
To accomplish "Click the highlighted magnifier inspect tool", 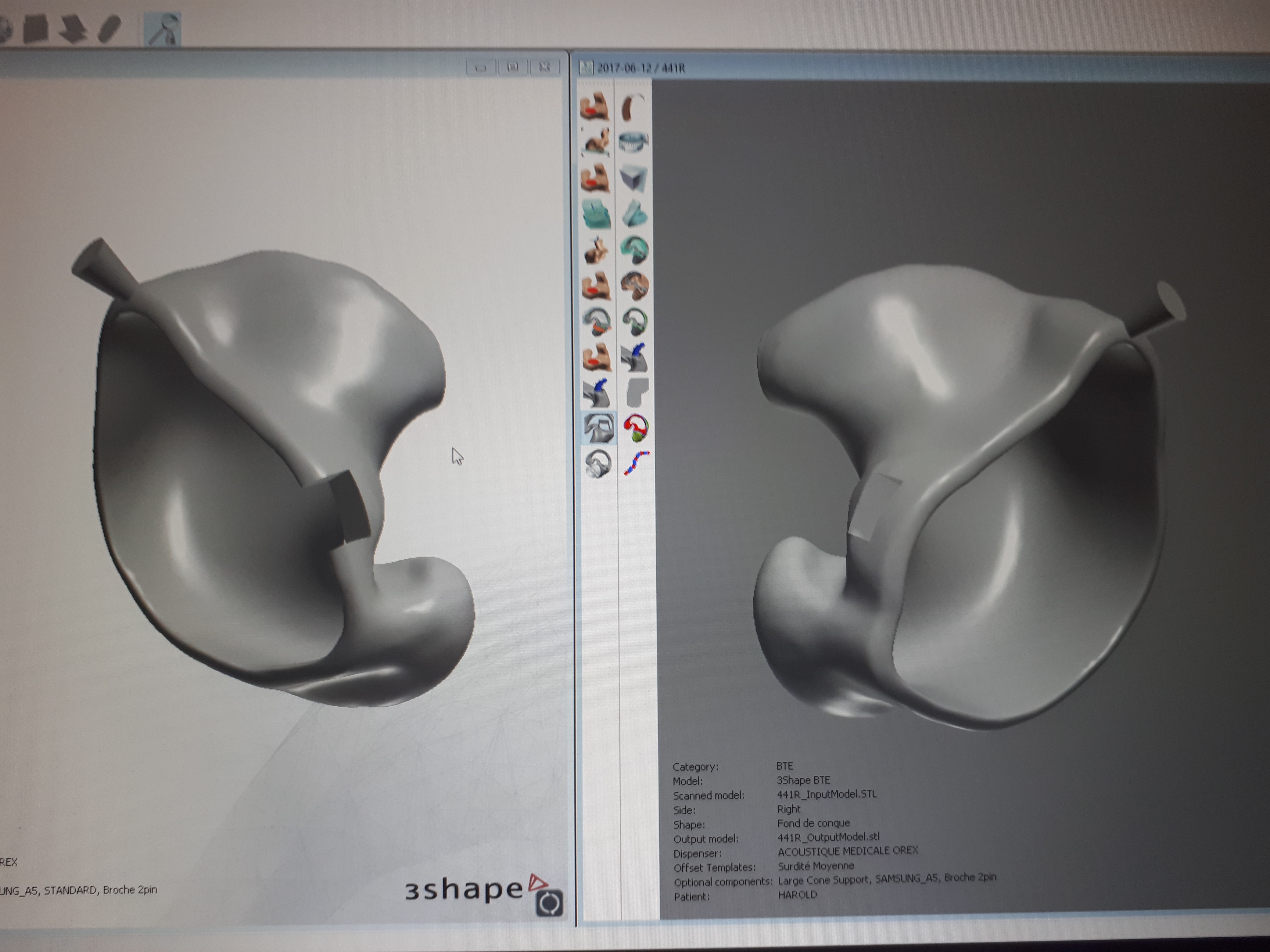I will (x=163, y=29).
